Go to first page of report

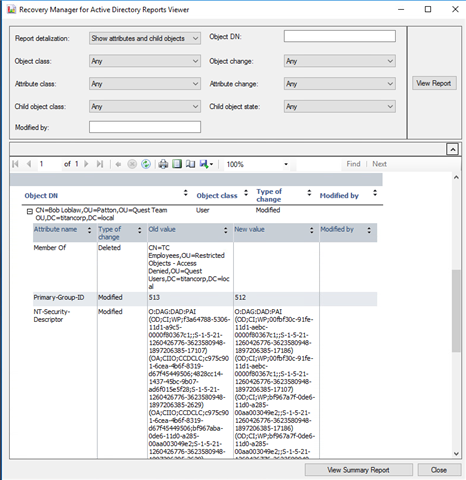point(15,164)
